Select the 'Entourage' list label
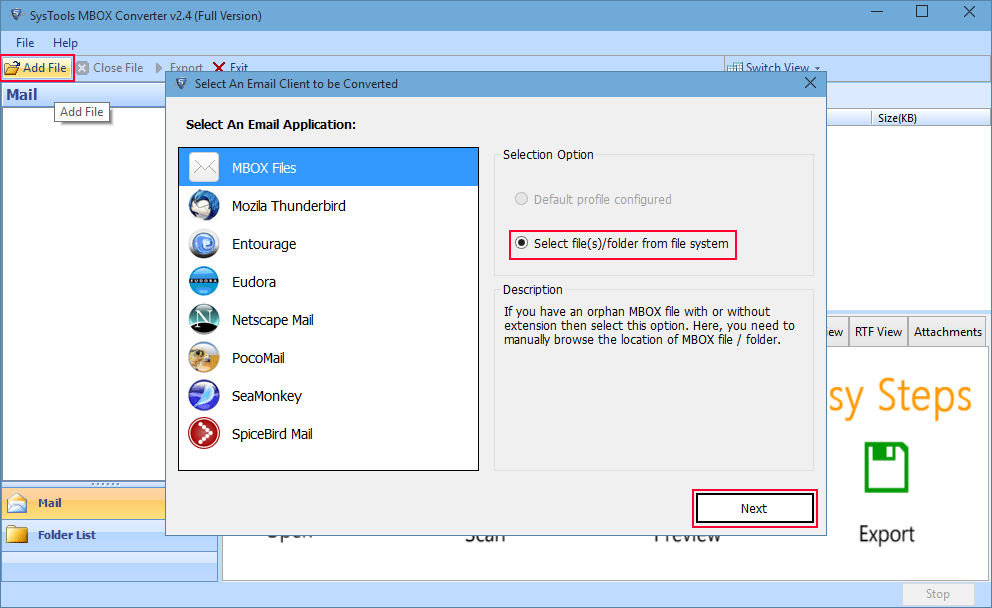 [264, 244]
